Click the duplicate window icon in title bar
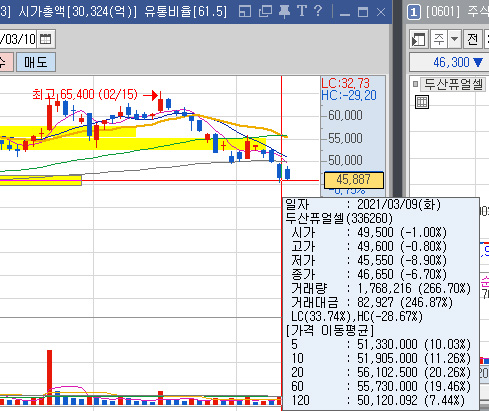The width and height of the screenshot is (489, 411). pos(265,12)
